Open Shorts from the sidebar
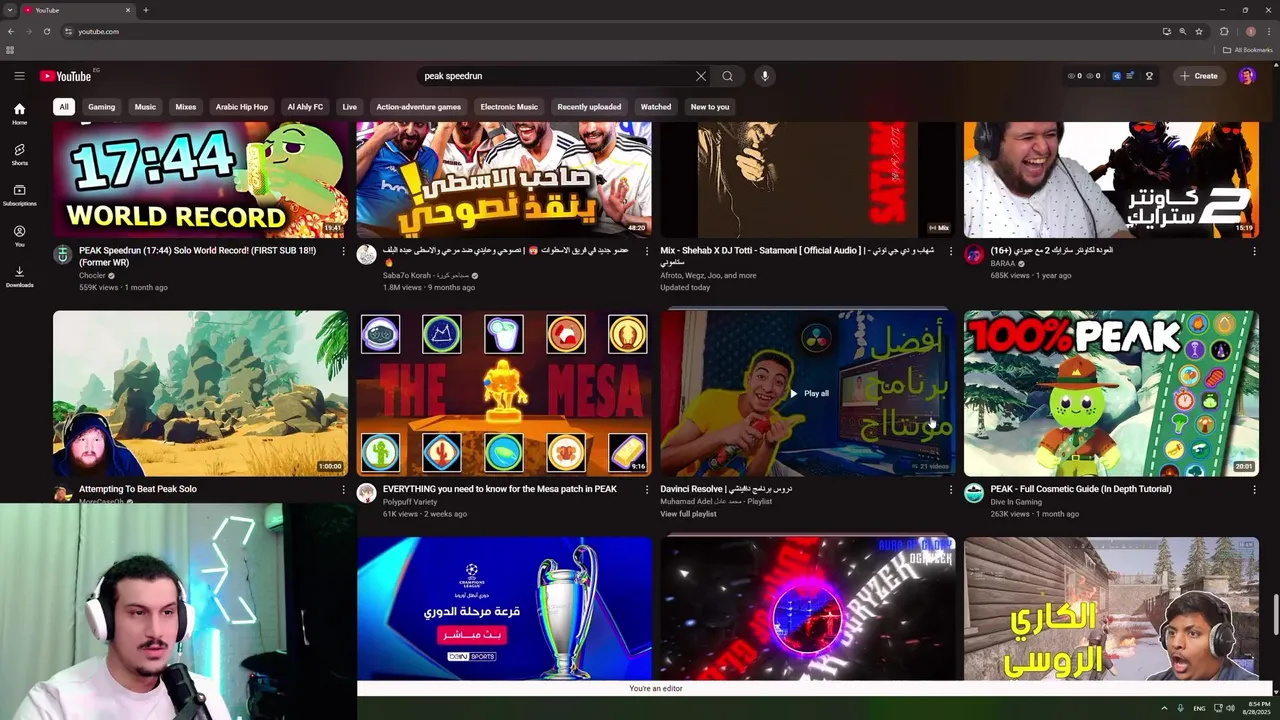1280x720 pixels. [19, 155]
